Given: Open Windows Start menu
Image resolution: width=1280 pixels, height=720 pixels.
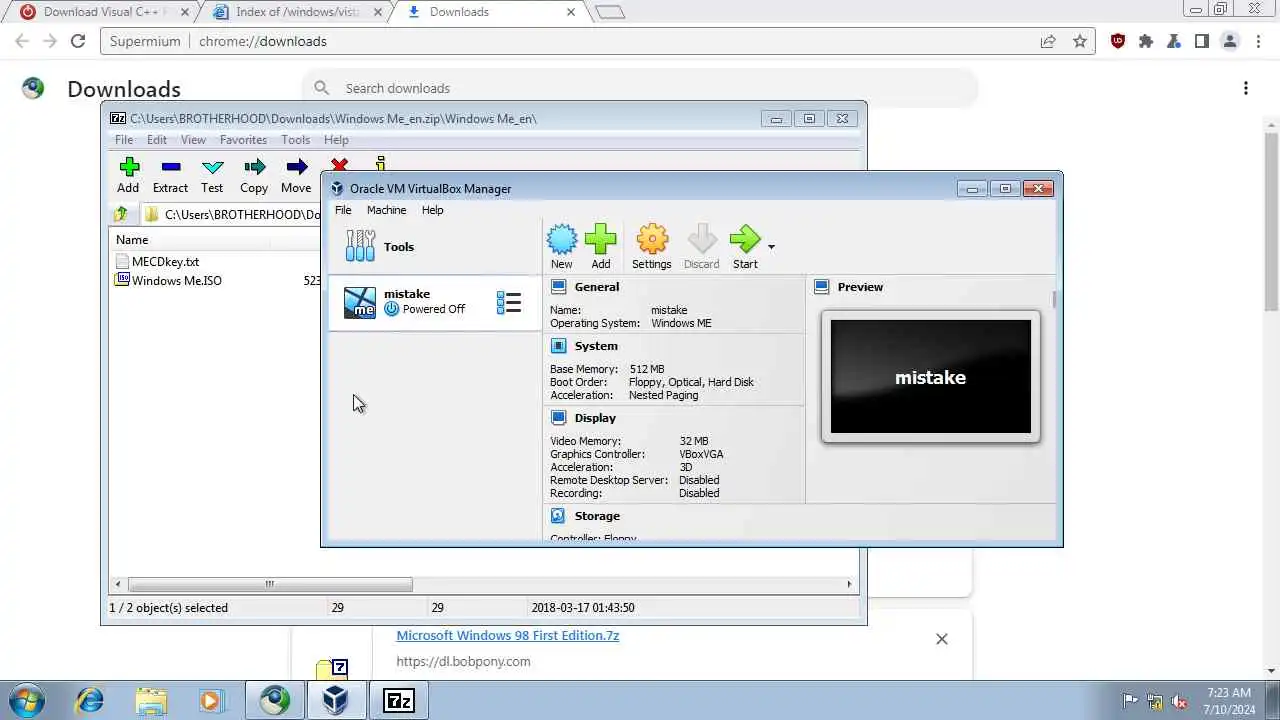Looking at the screenshot, I should [27, 700].
